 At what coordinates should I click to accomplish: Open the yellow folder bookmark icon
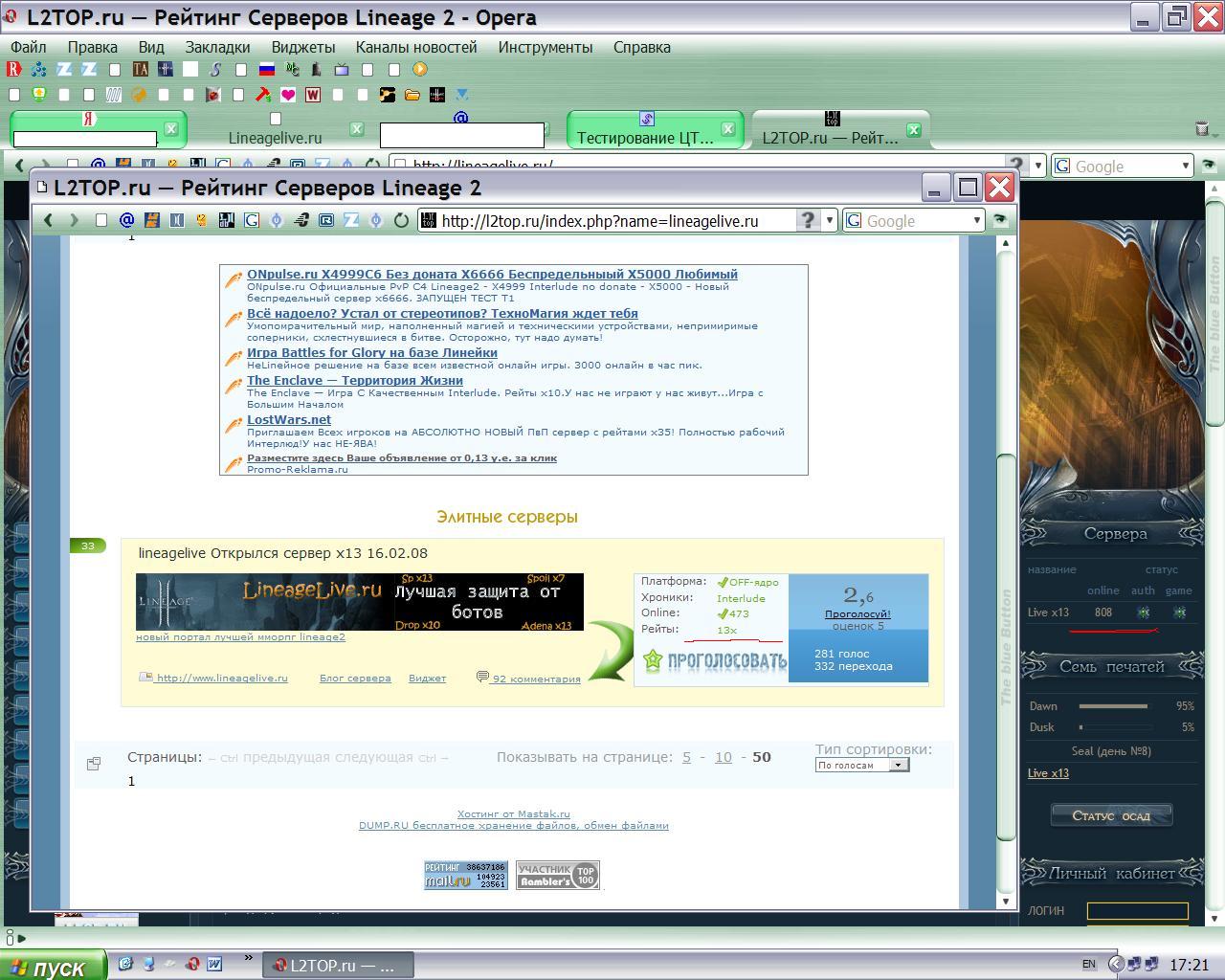click(x=412, y=94)
